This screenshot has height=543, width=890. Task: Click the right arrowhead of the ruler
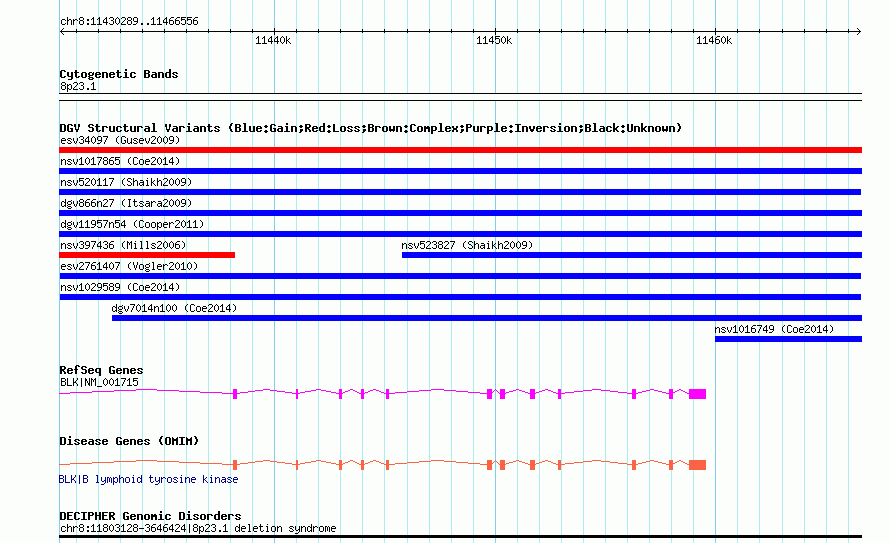pos(858,31)
